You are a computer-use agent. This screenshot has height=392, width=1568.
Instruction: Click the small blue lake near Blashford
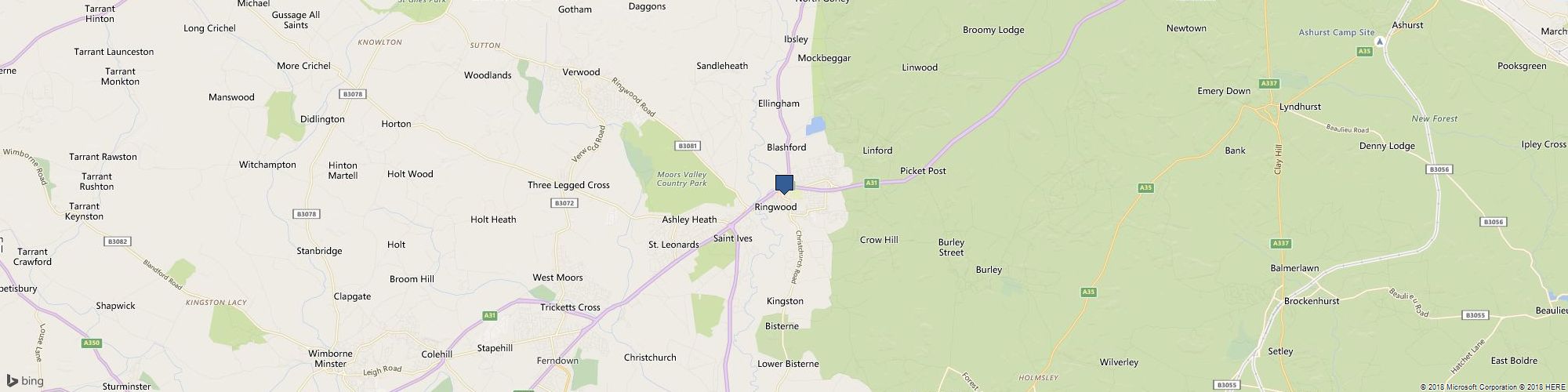pos(816,125)
